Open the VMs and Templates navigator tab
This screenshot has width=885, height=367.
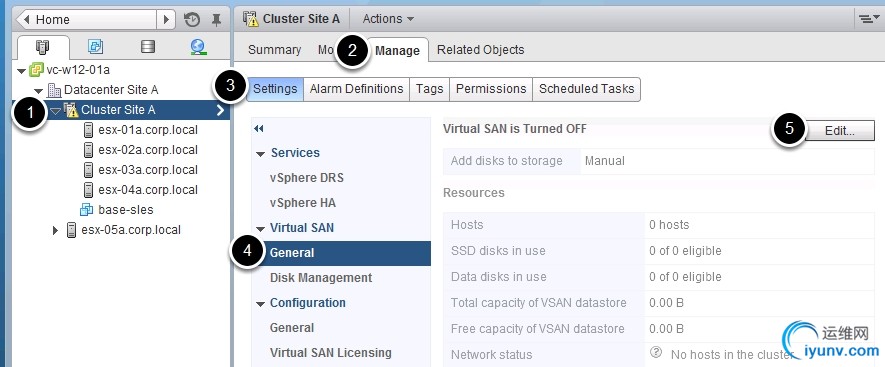click(95, 47)
